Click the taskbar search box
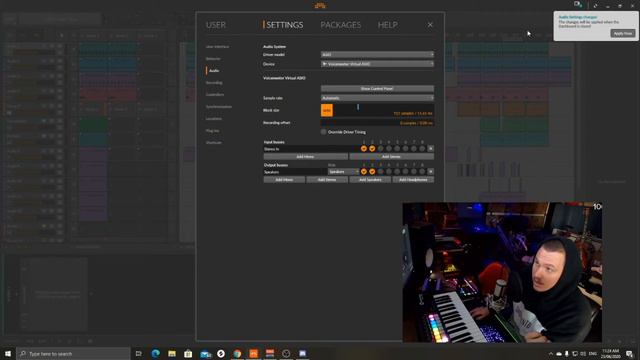Image resolution: width=640 pixels, height=360 pixels. click(73, 353)
